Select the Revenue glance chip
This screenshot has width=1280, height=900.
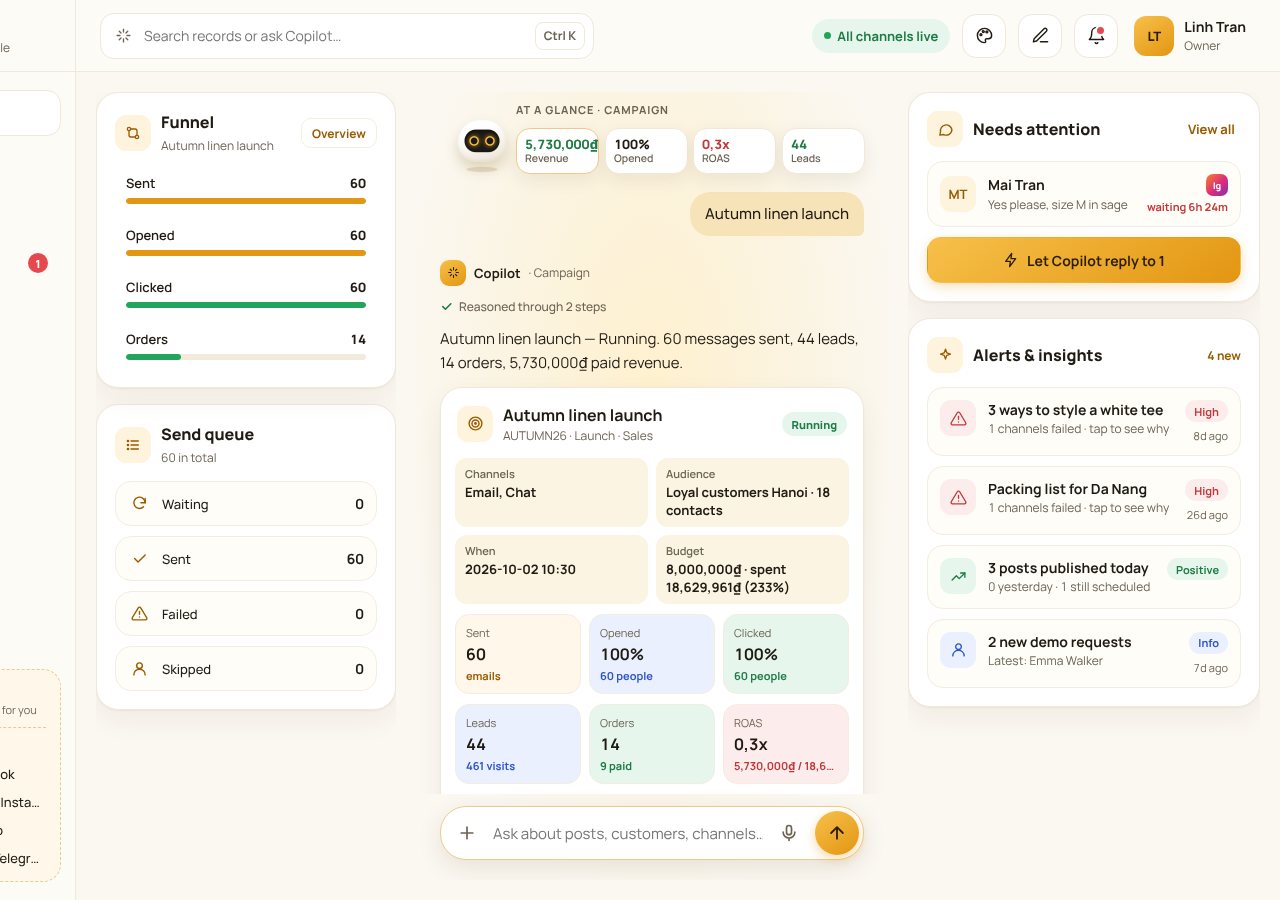click(557, 151)
